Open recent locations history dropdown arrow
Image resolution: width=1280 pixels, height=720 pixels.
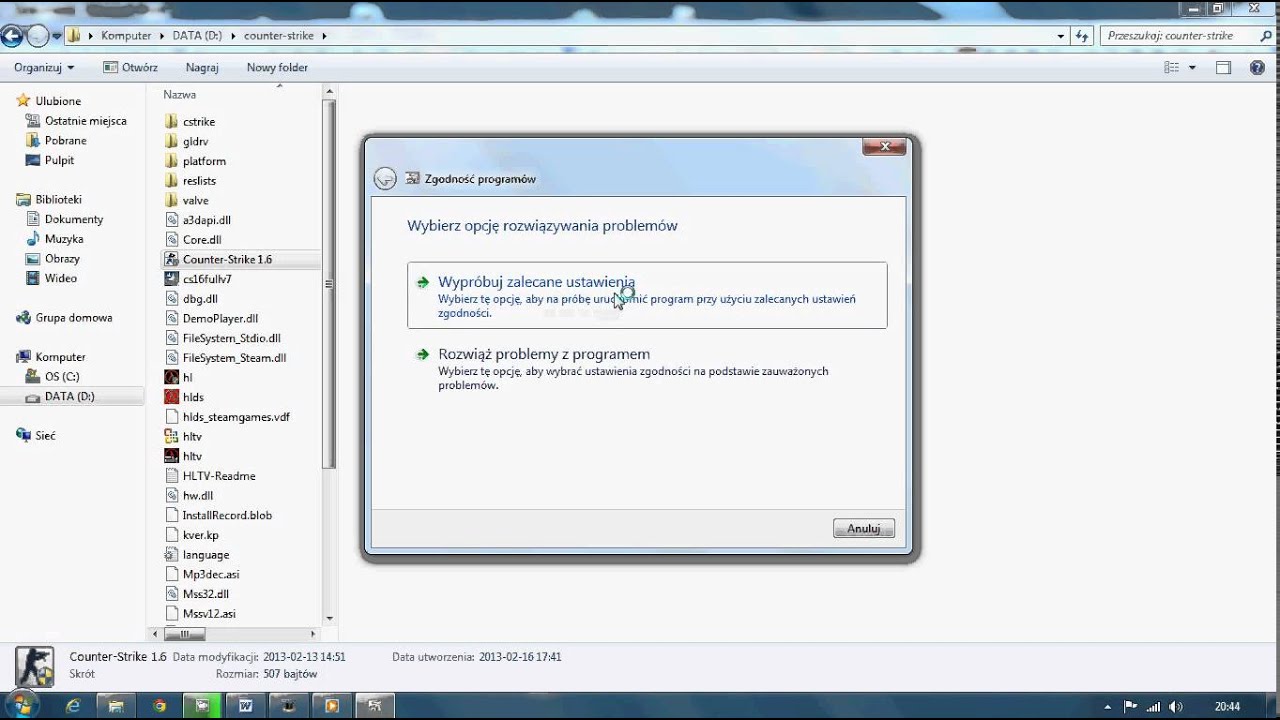click(57, 36)
